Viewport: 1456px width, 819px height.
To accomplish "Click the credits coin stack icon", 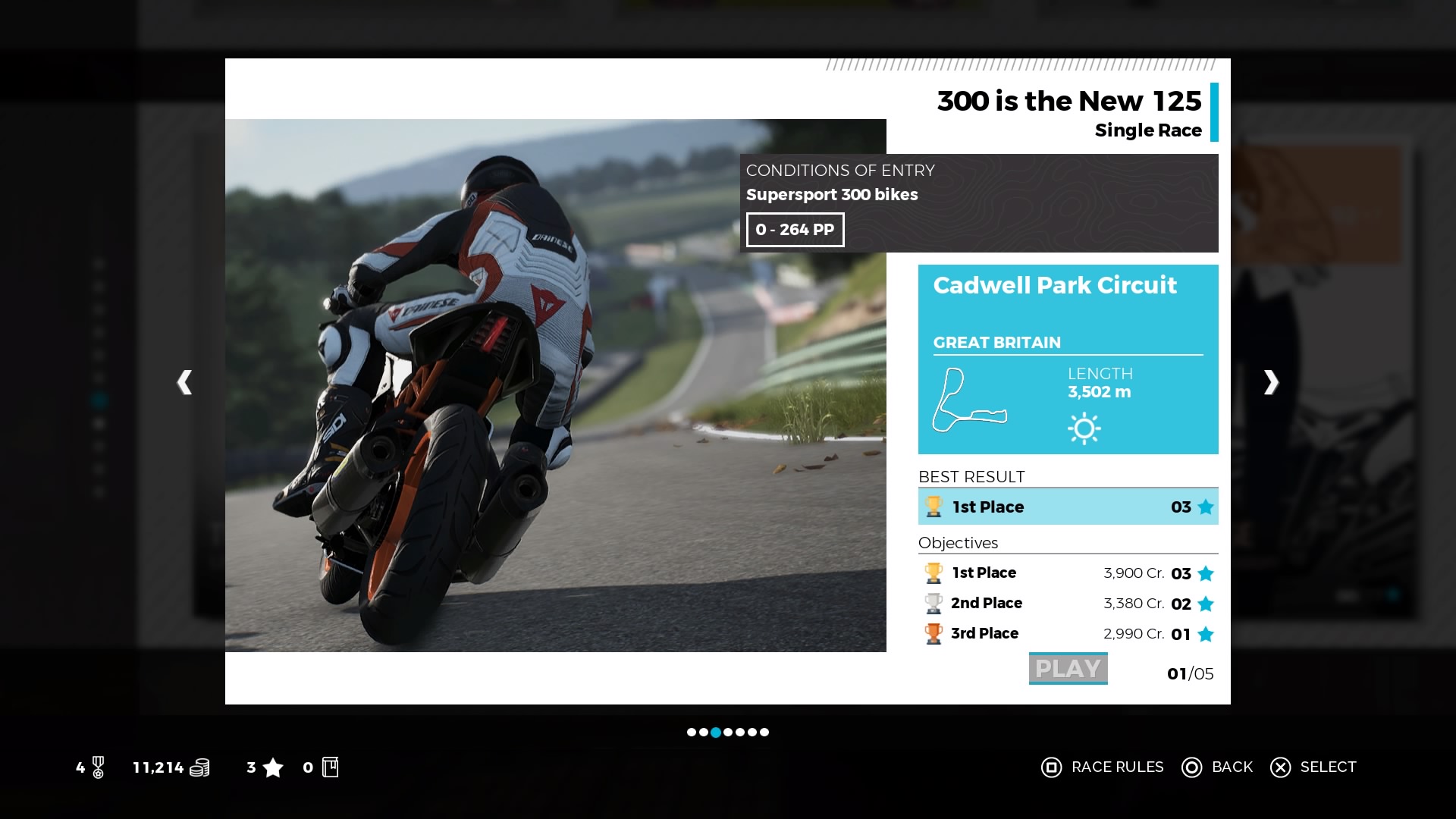I will (199, 767).
